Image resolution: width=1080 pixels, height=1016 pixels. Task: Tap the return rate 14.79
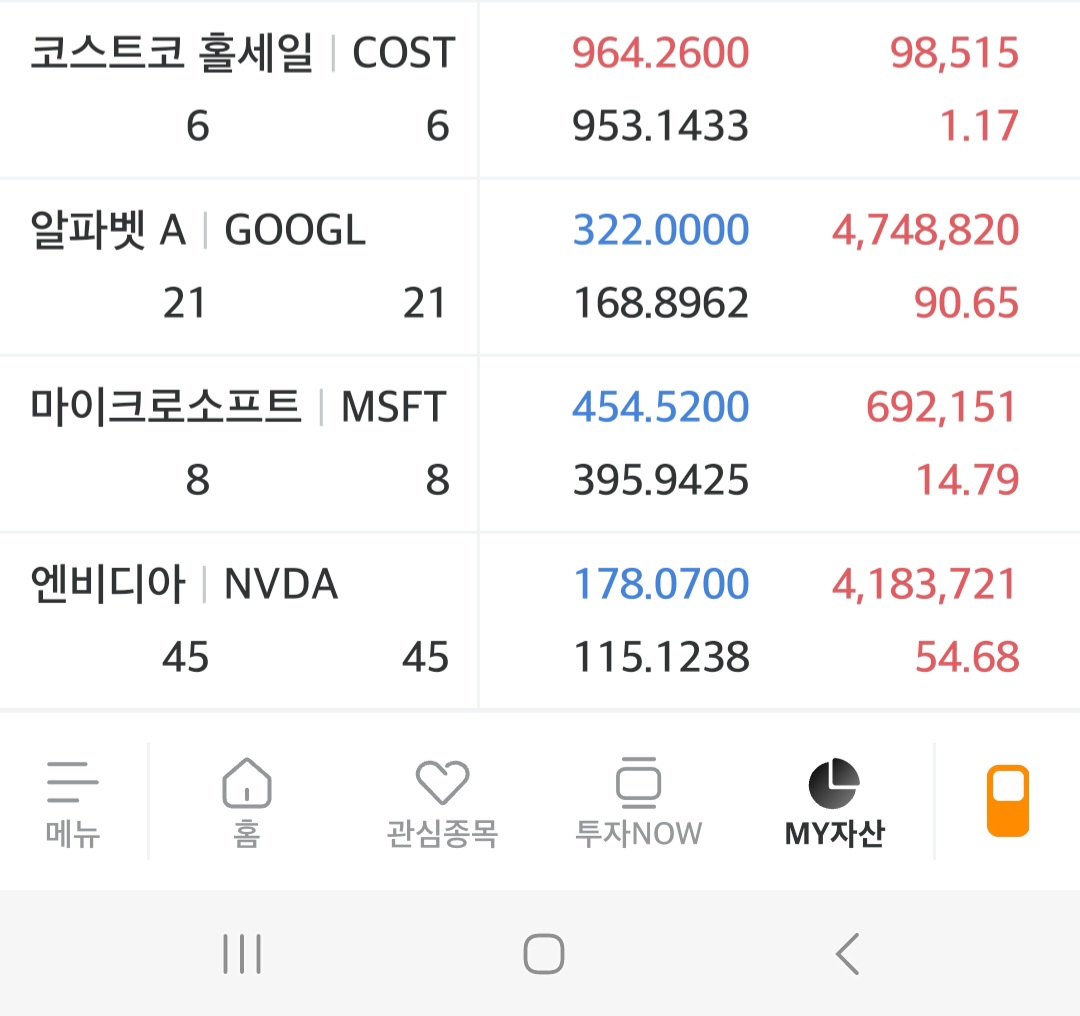tap(968, 480)
